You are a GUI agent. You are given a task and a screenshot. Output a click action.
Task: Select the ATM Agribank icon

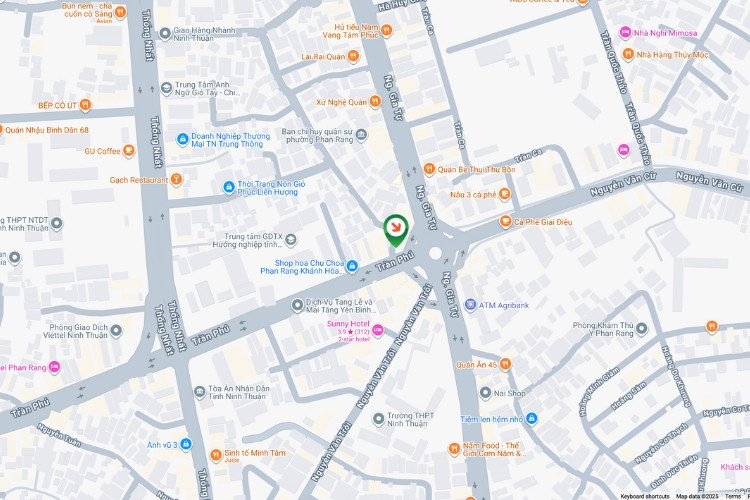click(470, 305)
